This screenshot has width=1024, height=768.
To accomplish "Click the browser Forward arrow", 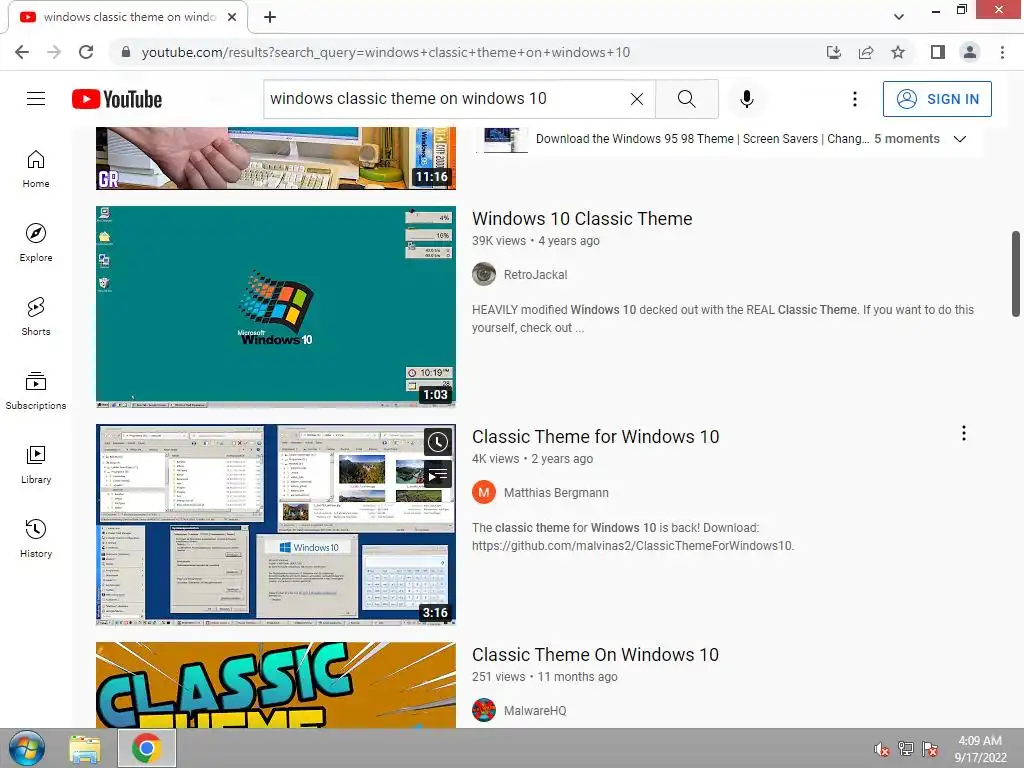I will tap(54, 52).
